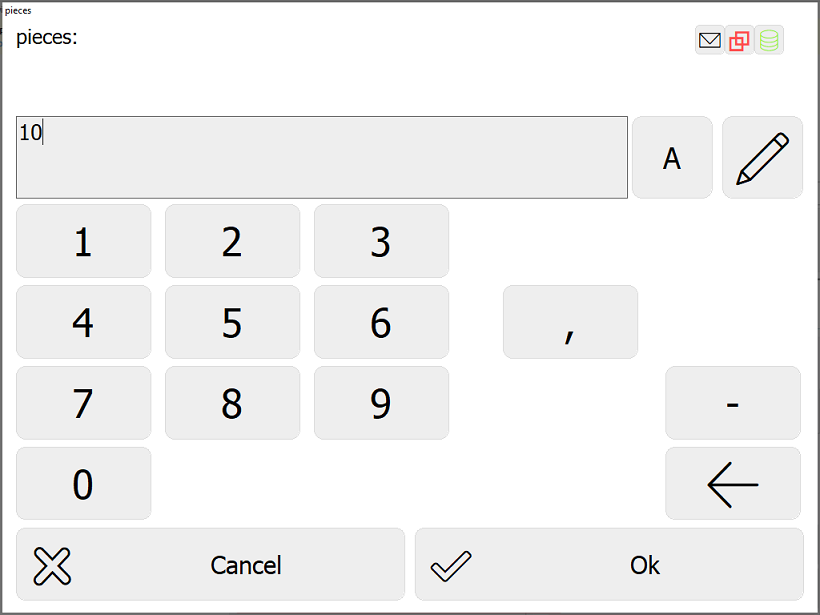Click the red overlapping squares icon
Screen dimensions: 820x615
[739, 40]
